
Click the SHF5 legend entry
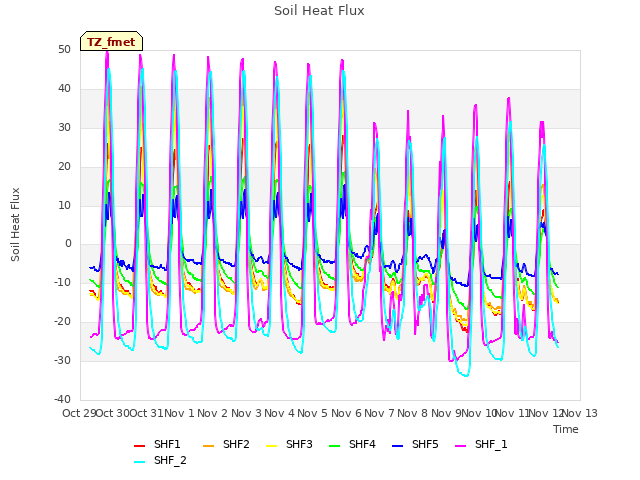pos(415,444)
